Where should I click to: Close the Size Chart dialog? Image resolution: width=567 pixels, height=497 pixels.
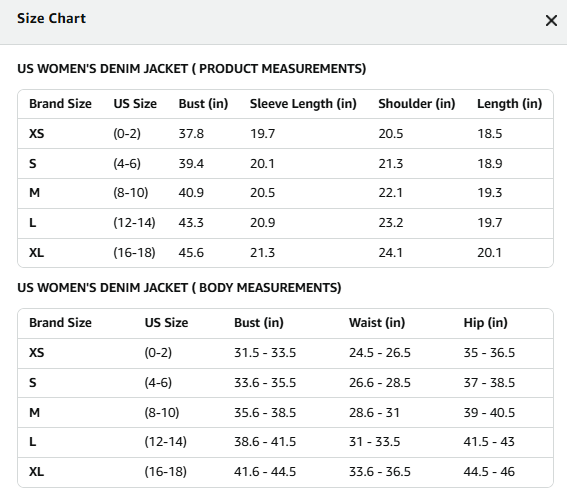[551, 21]
